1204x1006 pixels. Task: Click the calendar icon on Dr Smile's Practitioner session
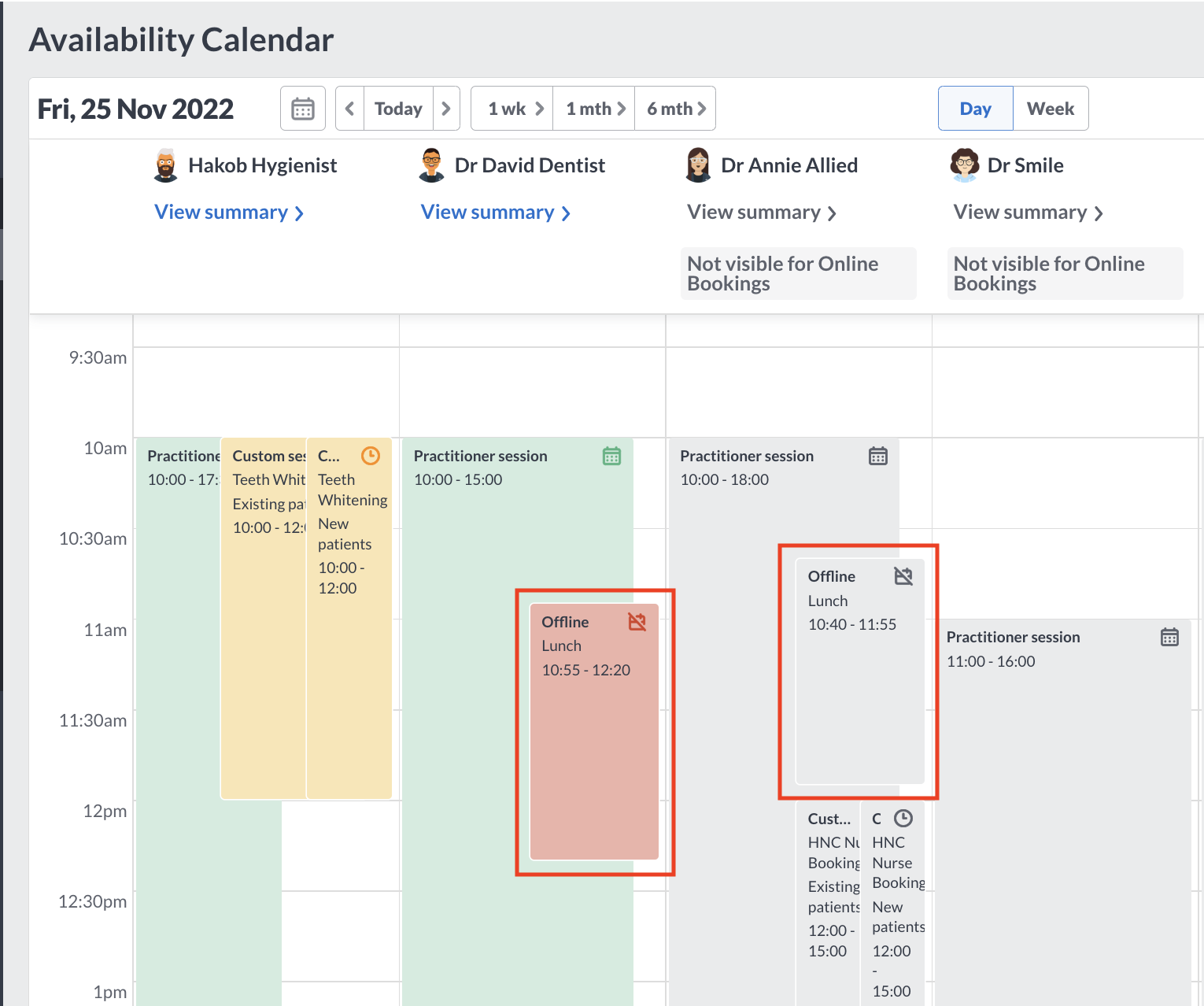pos(1170,637)
